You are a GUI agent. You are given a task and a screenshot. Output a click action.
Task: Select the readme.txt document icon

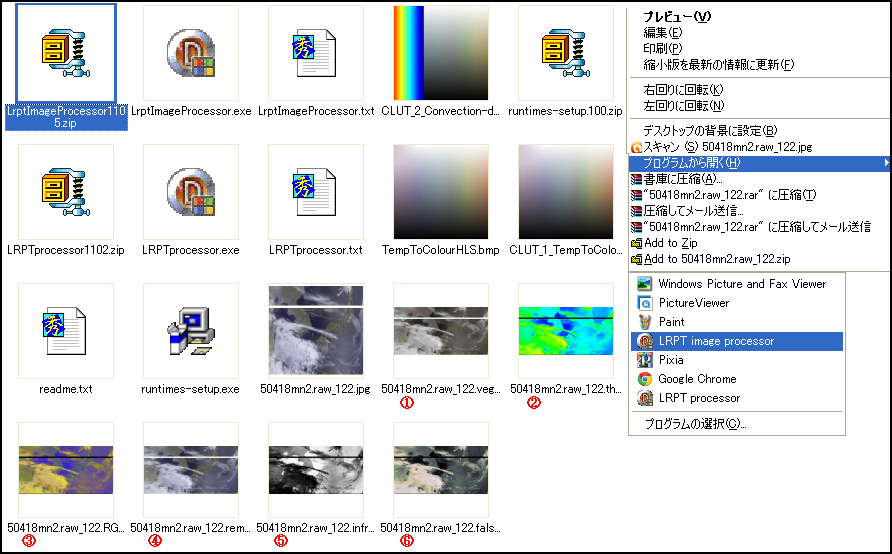66,331
